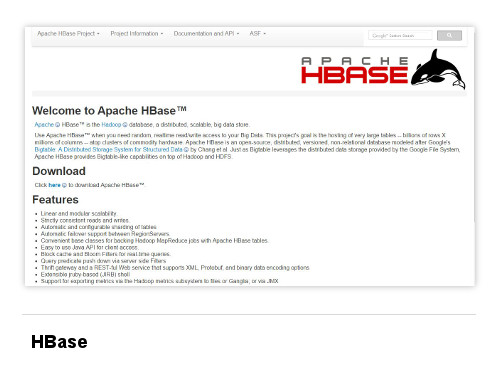Click 'Extensible jruby-based (JIRB) shell' item

85,274
